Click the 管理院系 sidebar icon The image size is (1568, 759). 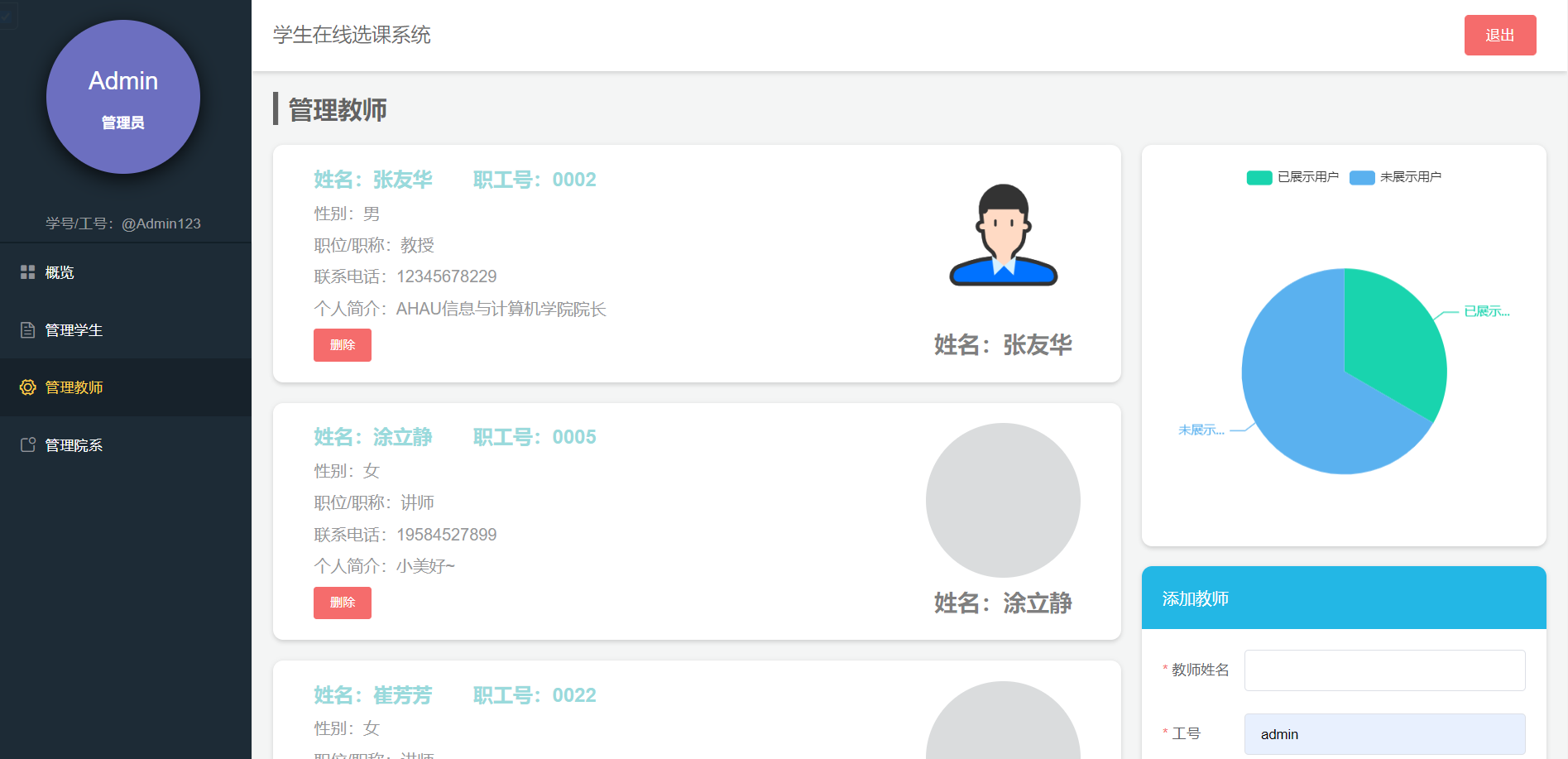(x=27, y=445)
